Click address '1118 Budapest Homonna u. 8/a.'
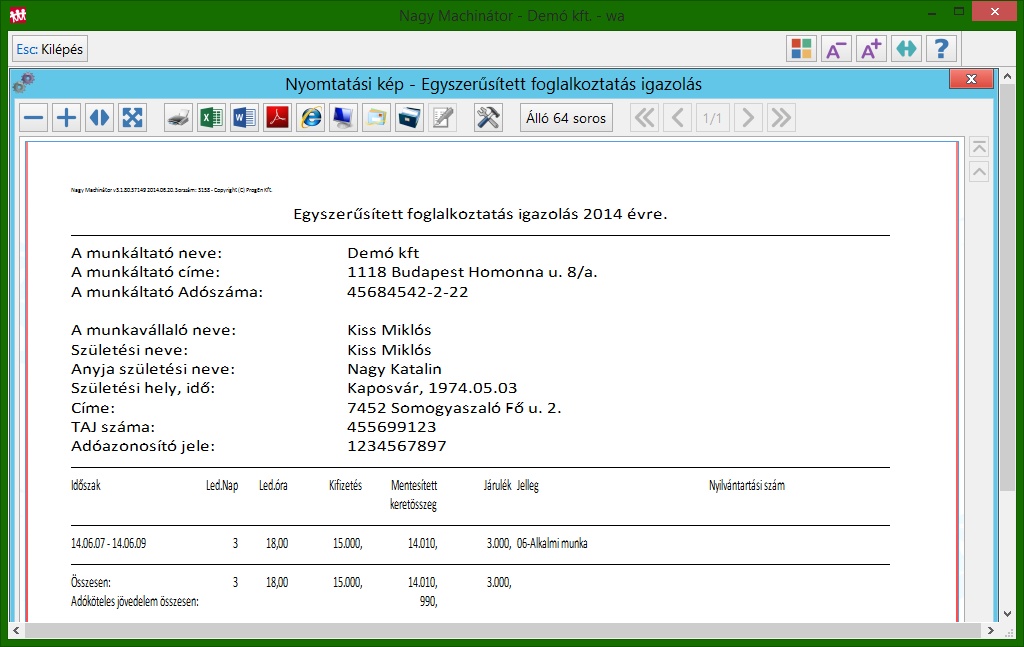Viewport: 1024px width, 647px height. pos(472,272)
